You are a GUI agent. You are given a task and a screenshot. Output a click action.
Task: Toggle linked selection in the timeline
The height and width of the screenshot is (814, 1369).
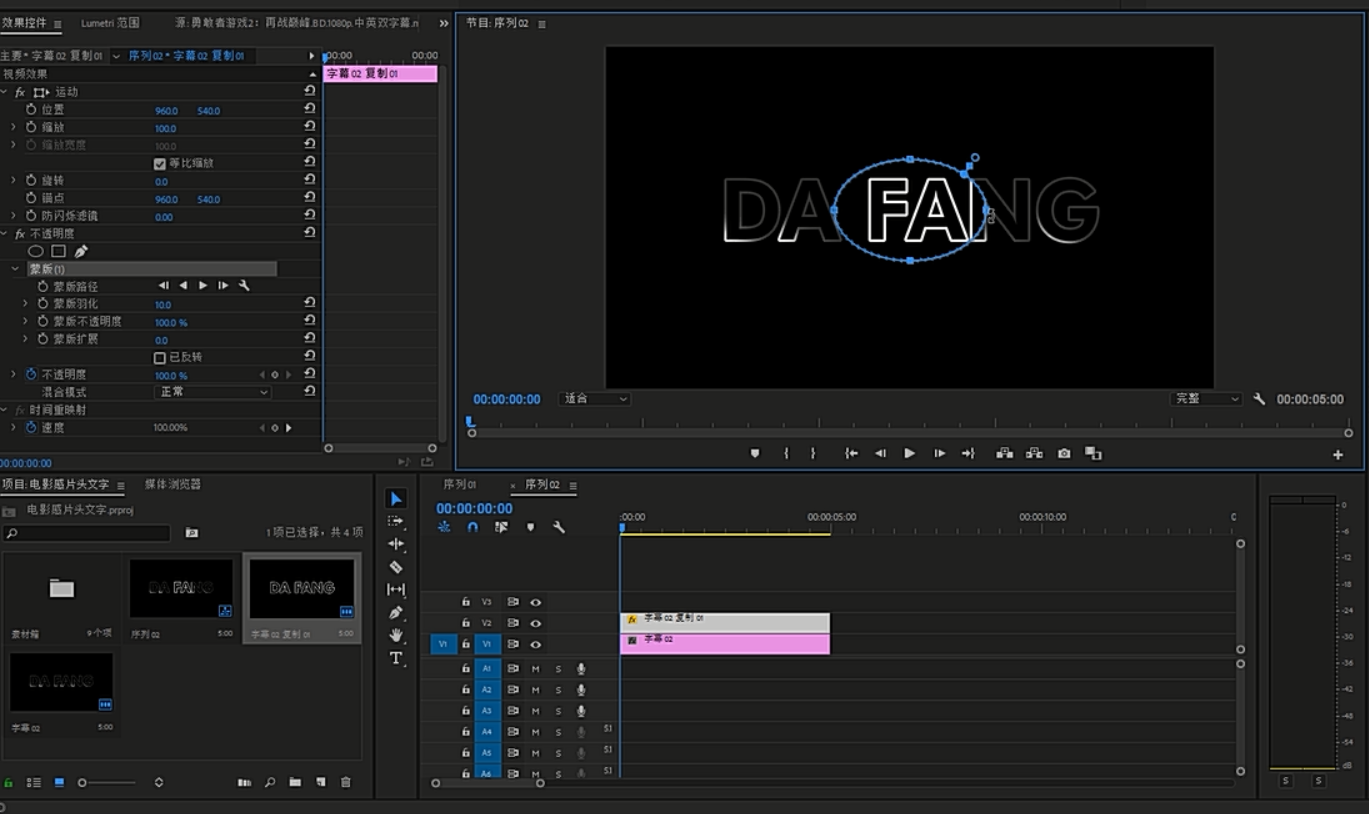[501, 527]
